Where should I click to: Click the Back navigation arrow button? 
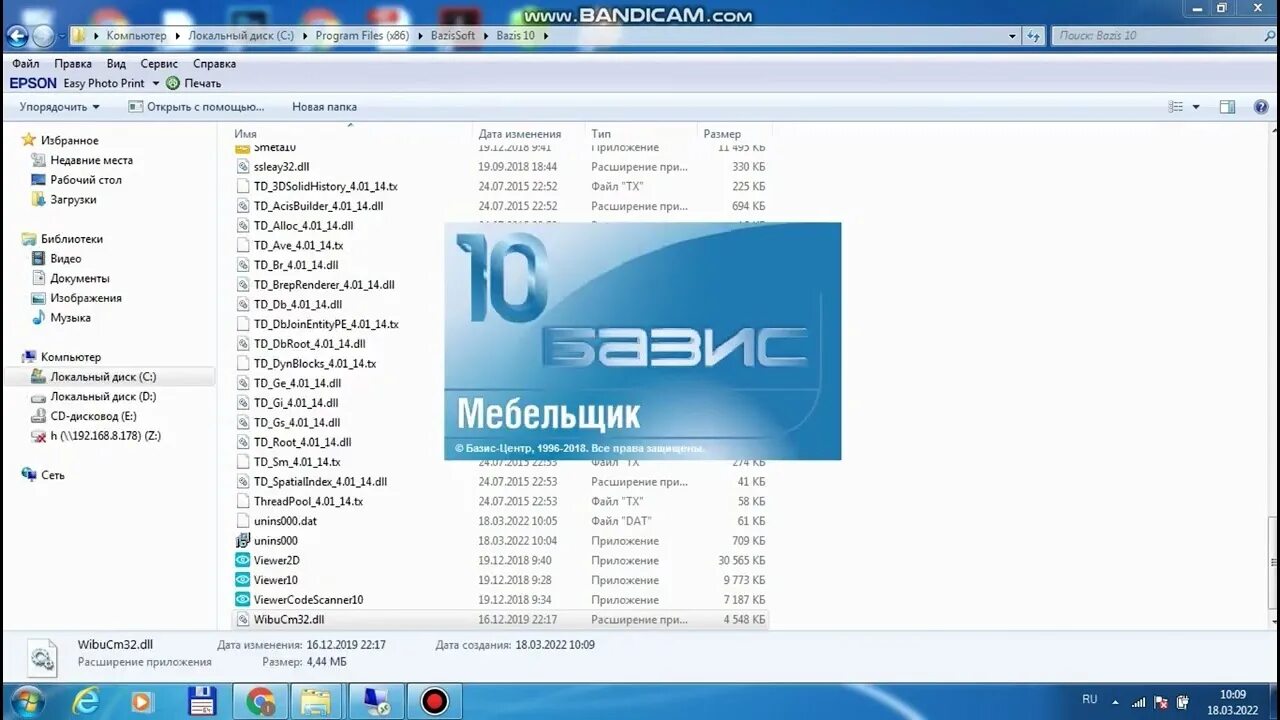[17, 36]
